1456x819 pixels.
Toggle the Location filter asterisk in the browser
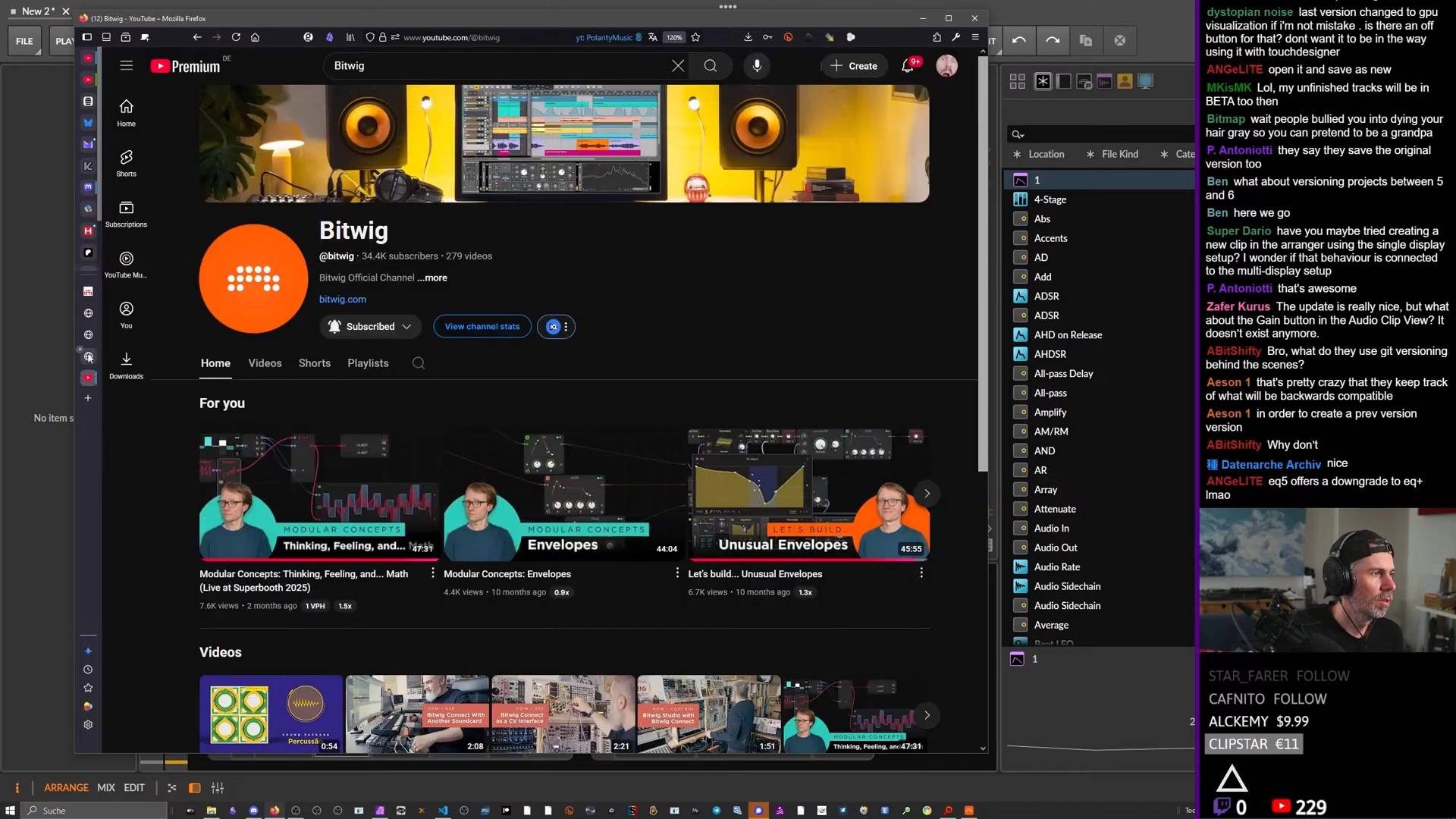1018,154
